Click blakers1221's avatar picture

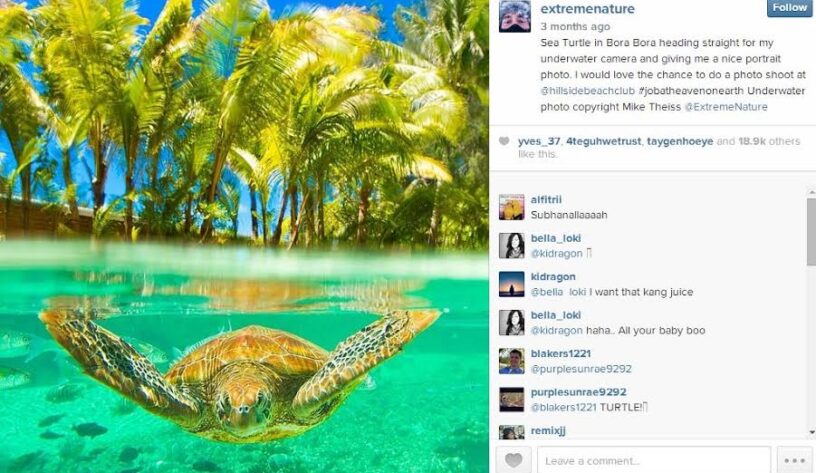pos(511,361)
